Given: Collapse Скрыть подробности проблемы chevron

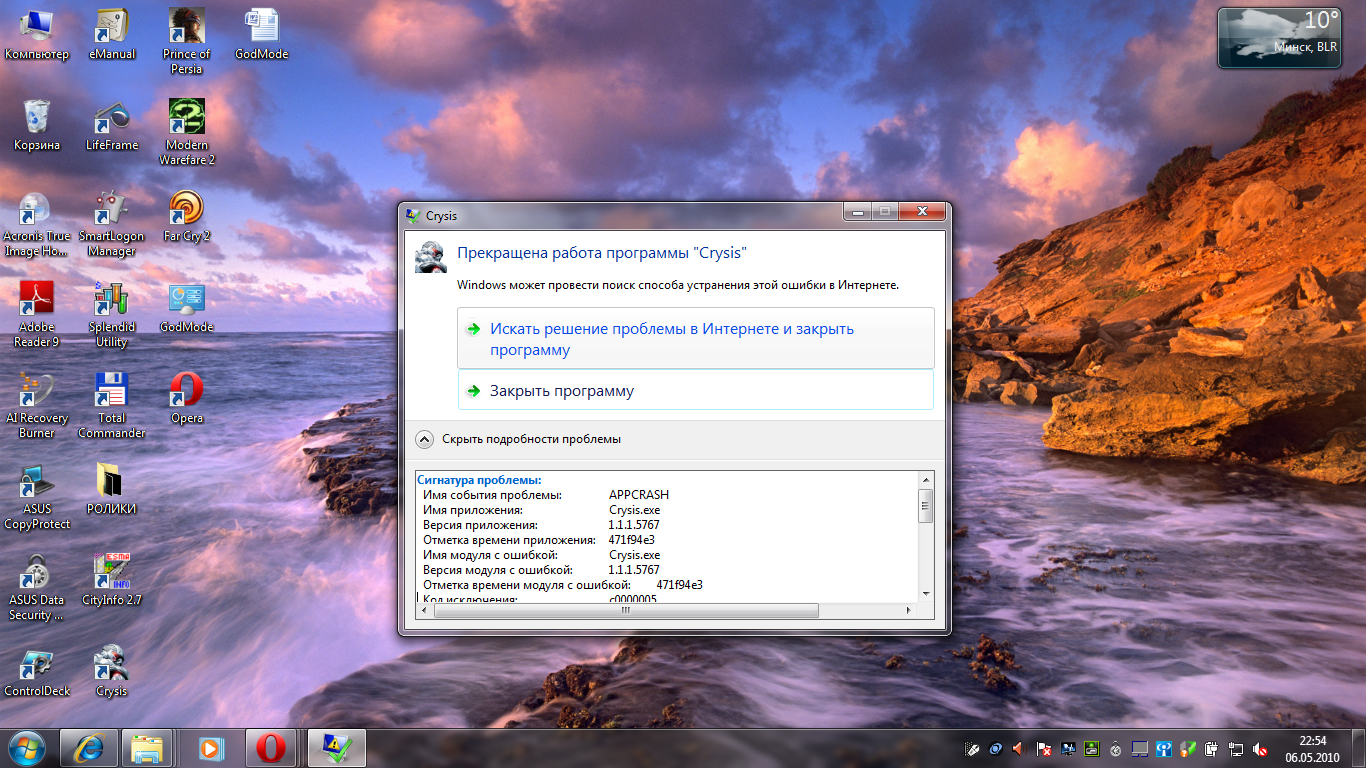Looking at the screenshot, I should tap(424, 439).
